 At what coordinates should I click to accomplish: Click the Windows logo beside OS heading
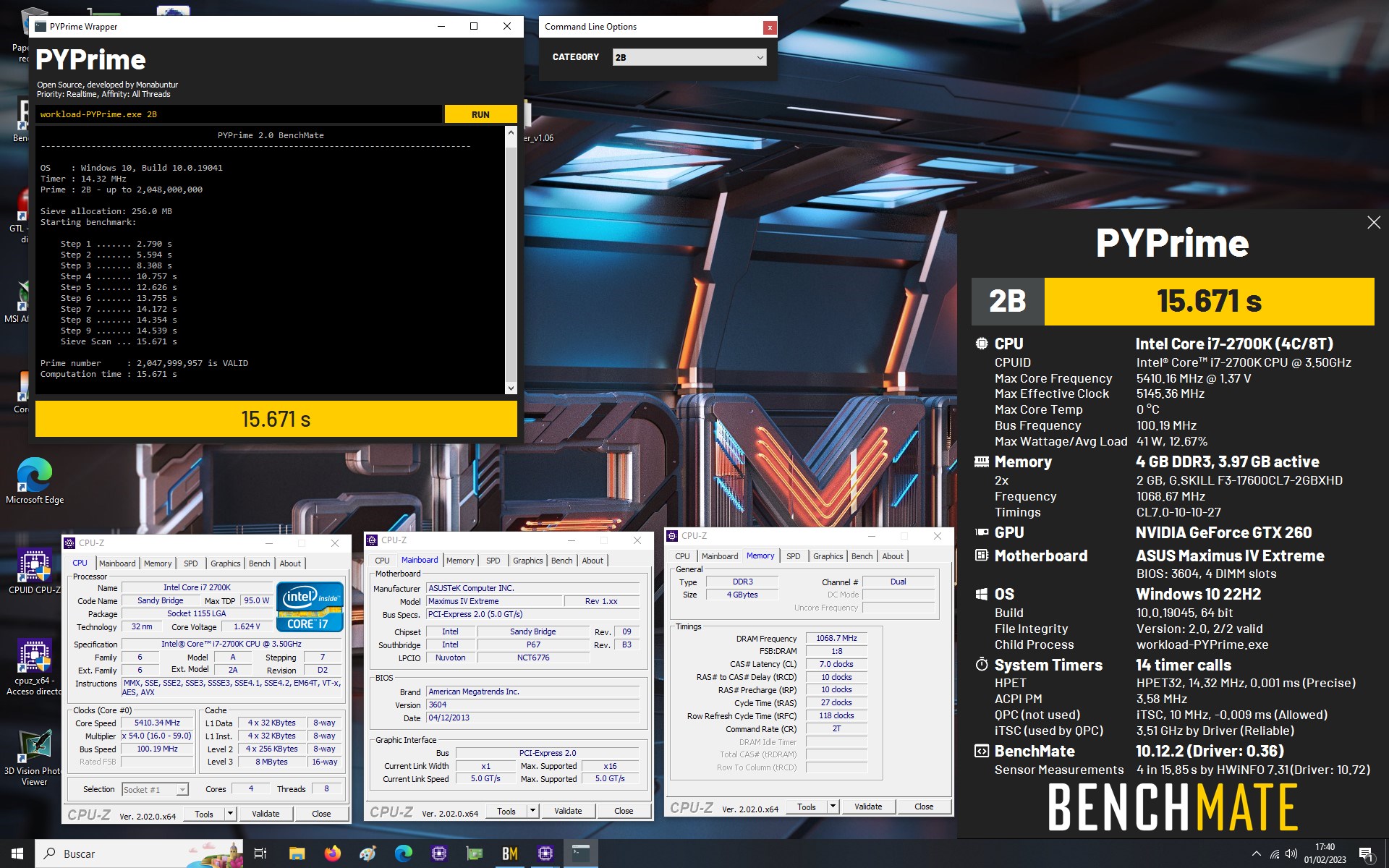pos(982,594)
